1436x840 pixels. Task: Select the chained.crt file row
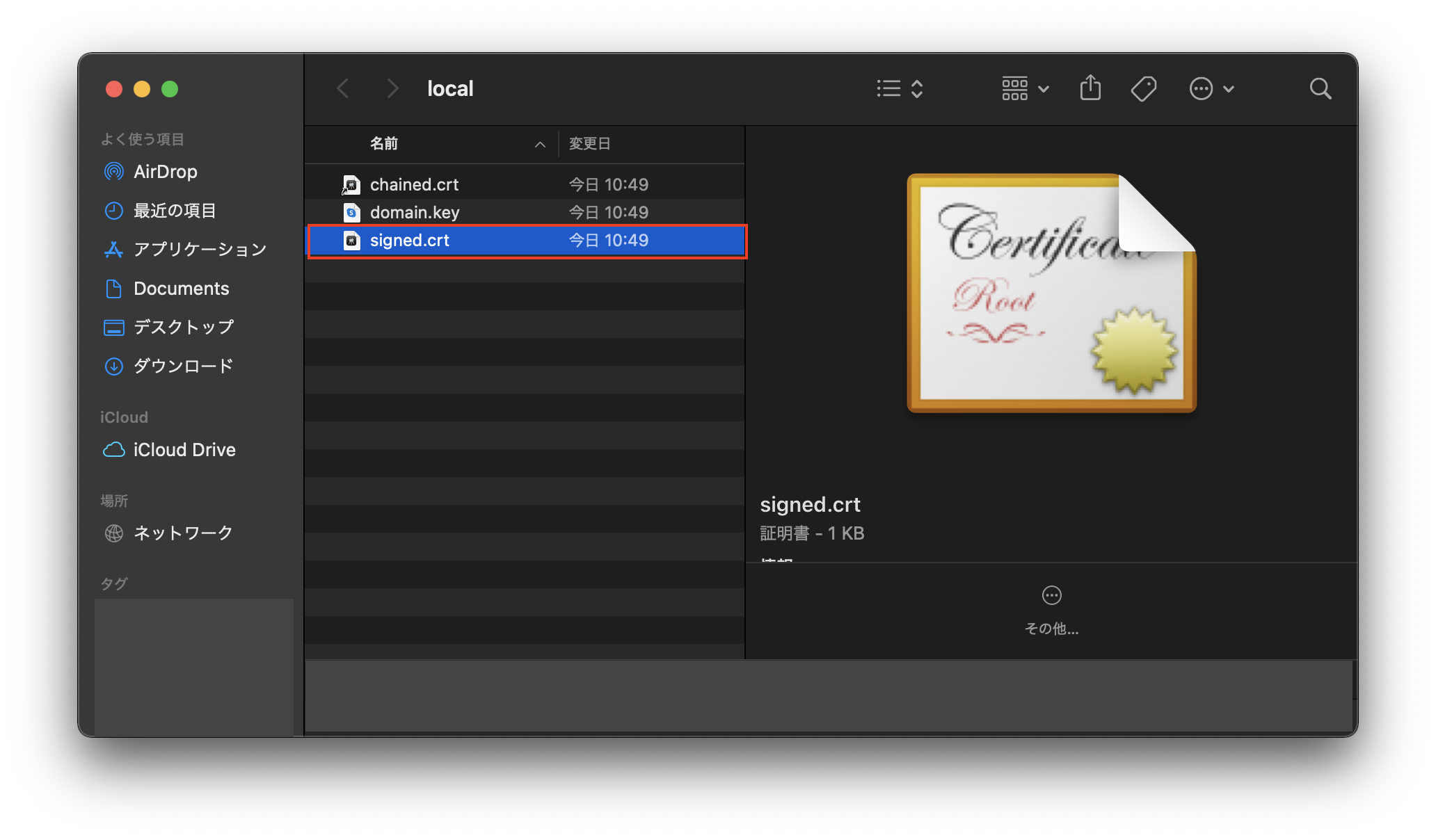pos(525,184)
